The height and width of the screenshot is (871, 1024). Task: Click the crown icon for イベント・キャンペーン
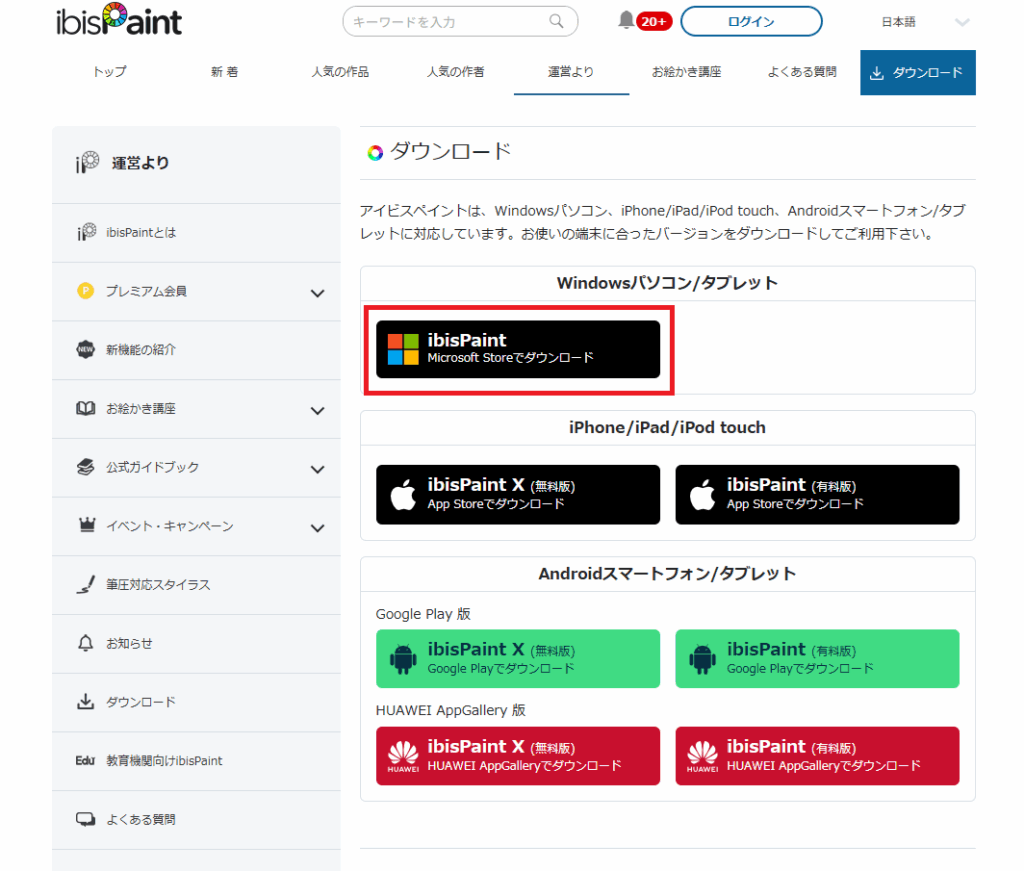(x=87, y=524)
